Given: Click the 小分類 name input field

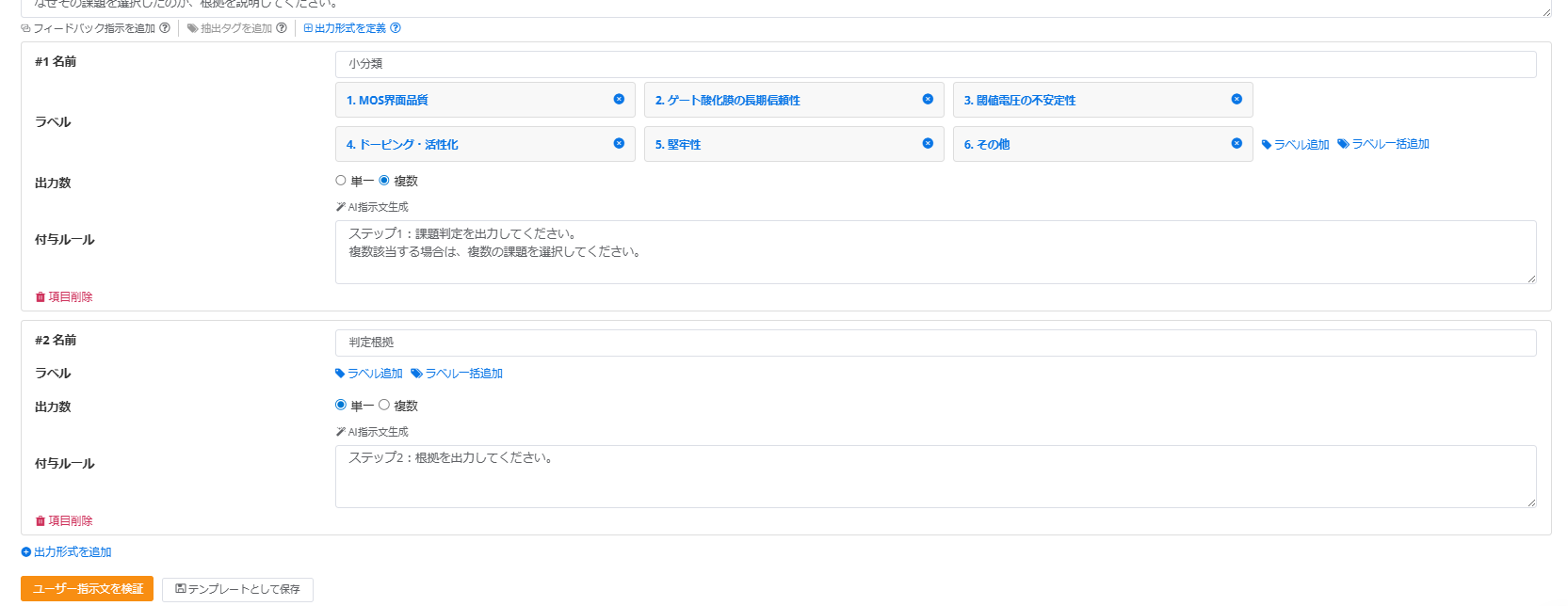Looking at the screenshot, I should pos(934,64).
